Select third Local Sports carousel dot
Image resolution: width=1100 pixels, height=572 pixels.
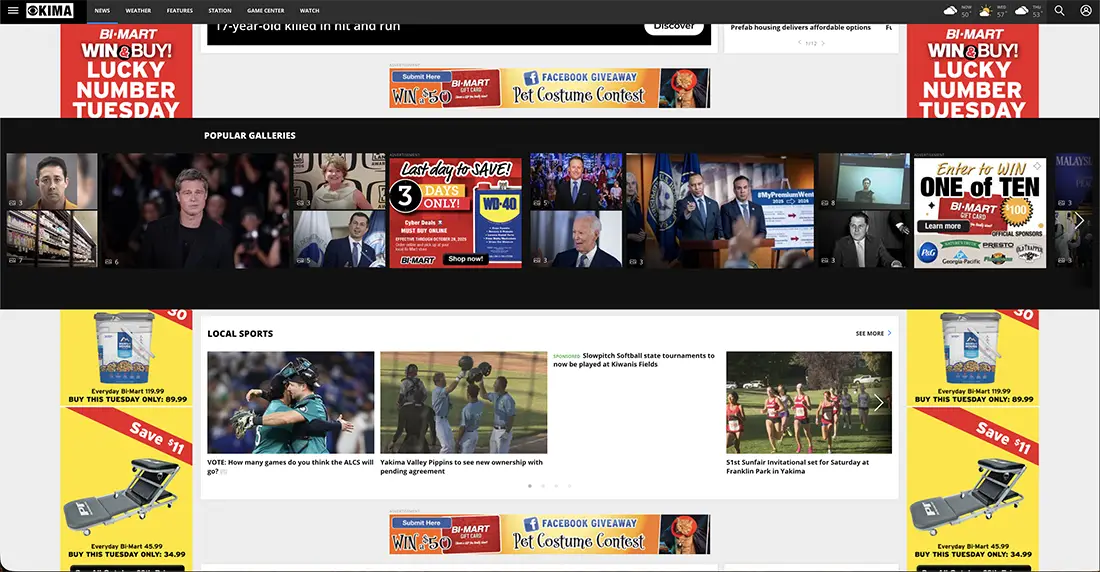click(556, 486)
